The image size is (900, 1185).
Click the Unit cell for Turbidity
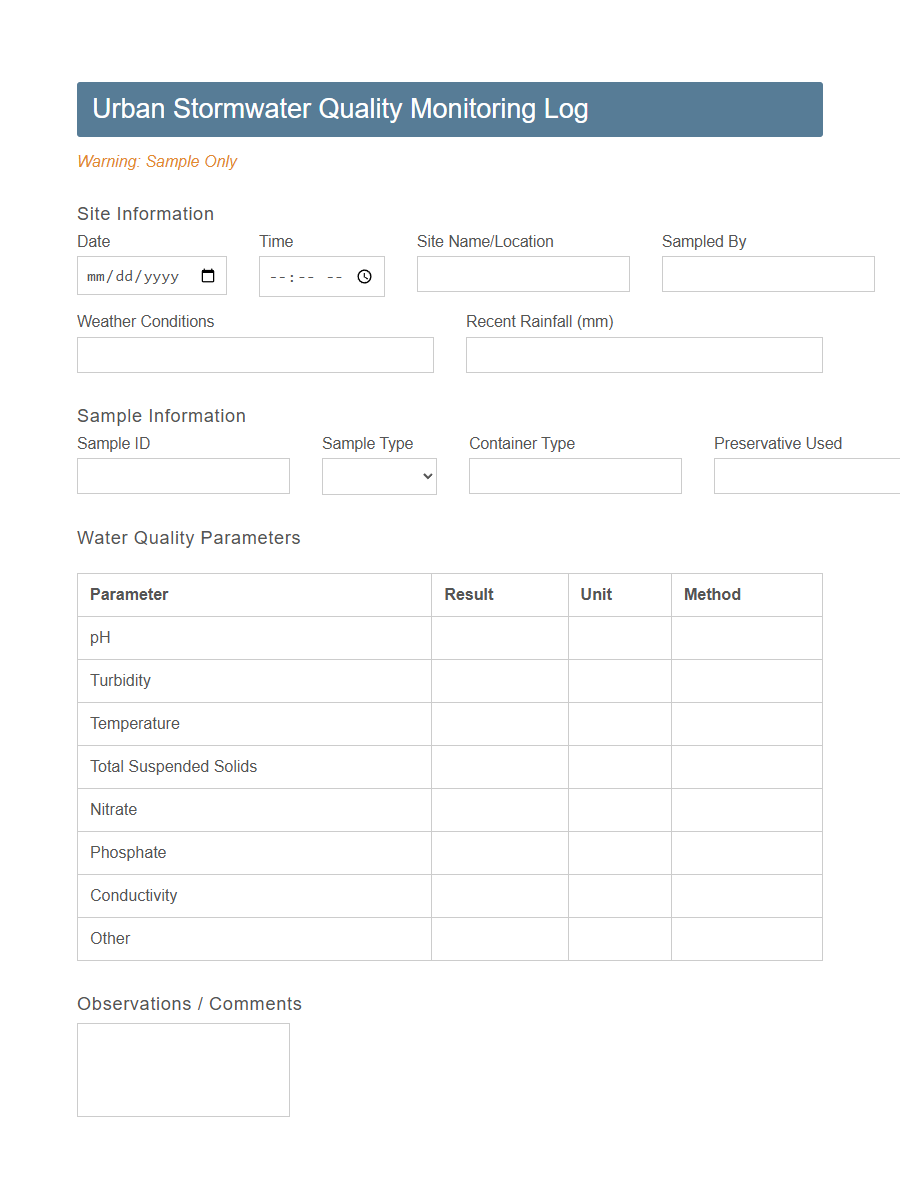coord(619,681)
